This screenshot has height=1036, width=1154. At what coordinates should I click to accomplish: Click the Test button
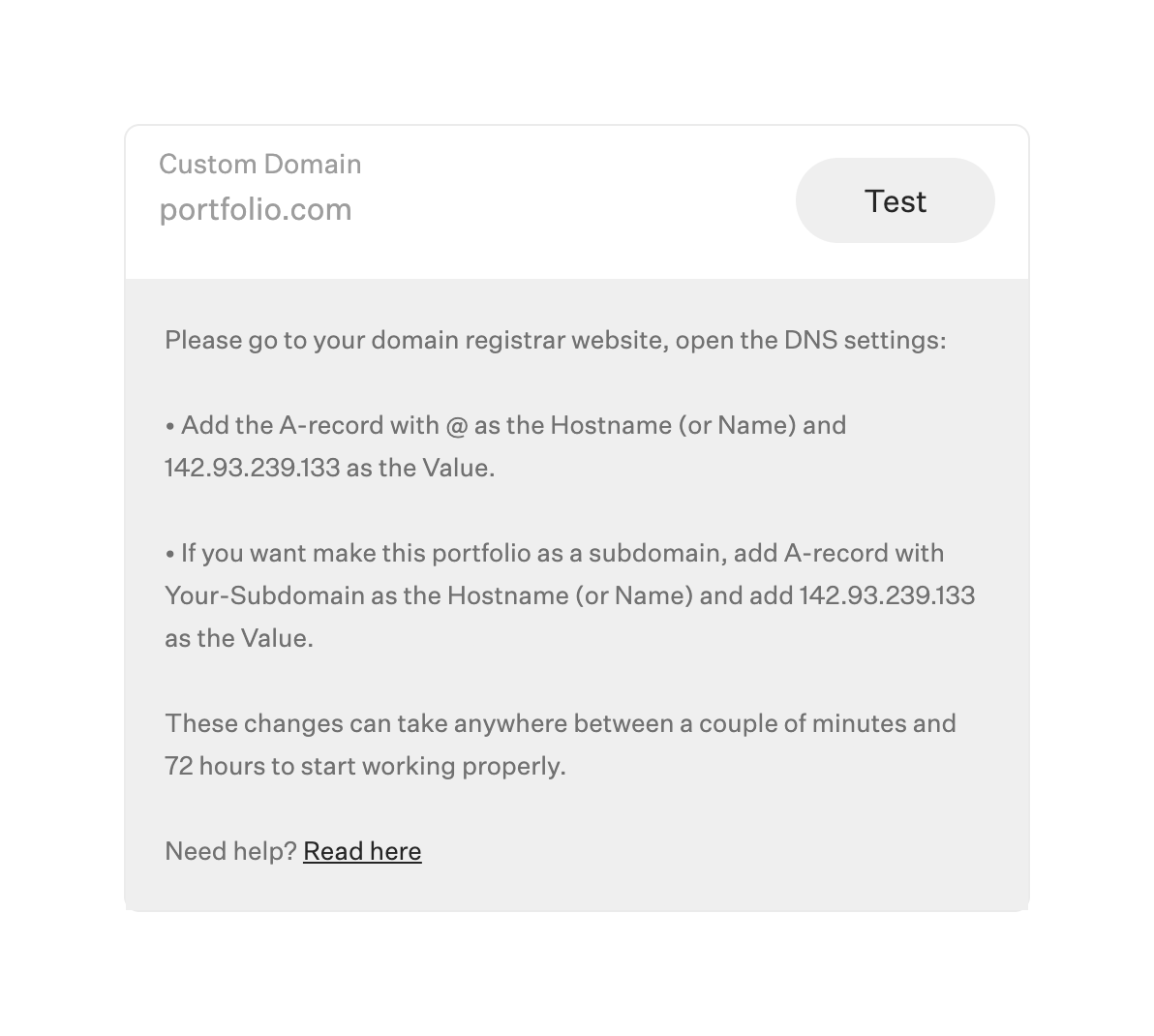(895, 200)
